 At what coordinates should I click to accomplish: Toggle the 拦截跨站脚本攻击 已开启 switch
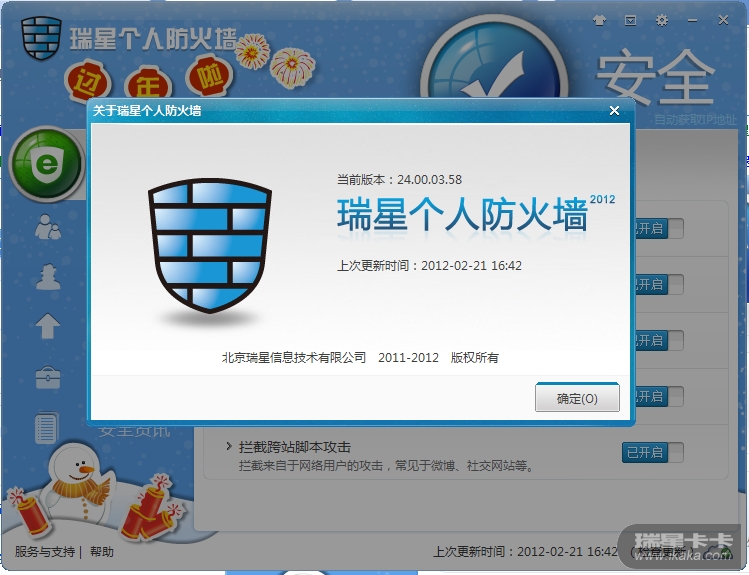(x=653, y=452)
